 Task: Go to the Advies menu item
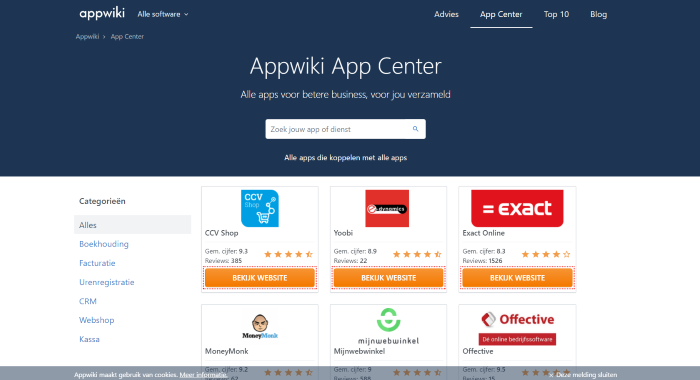446,14
